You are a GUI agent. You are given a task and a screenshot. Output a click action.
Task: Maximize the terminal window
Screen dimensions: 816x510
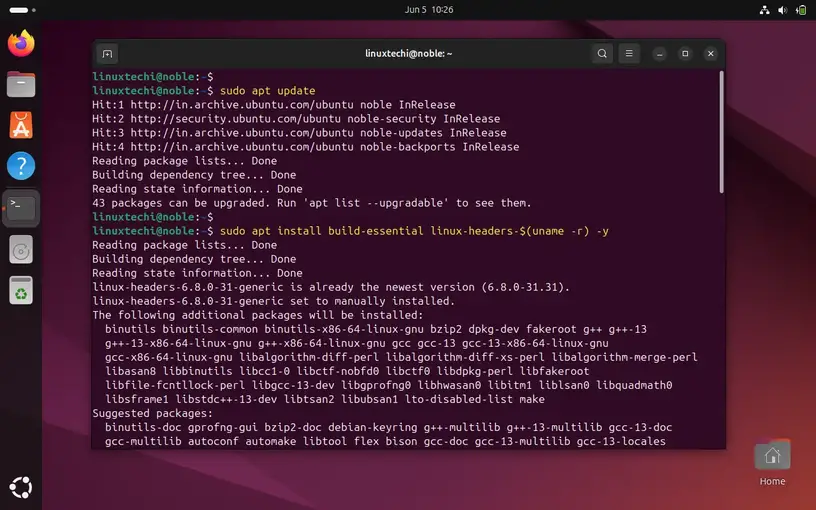685,54
